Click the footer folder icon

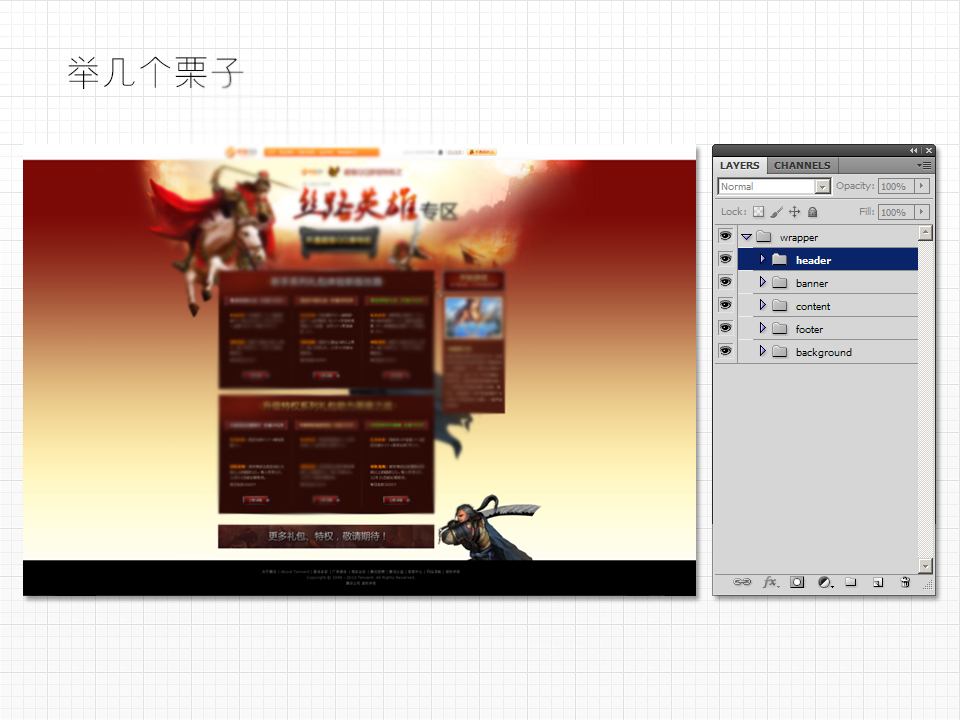click(779, 328)
